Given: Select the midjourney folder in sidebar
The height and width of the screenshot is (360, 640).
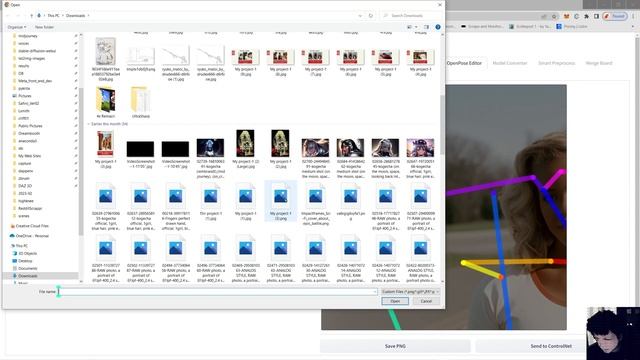Looking at the screenshot, I should (x=24, y=36).
